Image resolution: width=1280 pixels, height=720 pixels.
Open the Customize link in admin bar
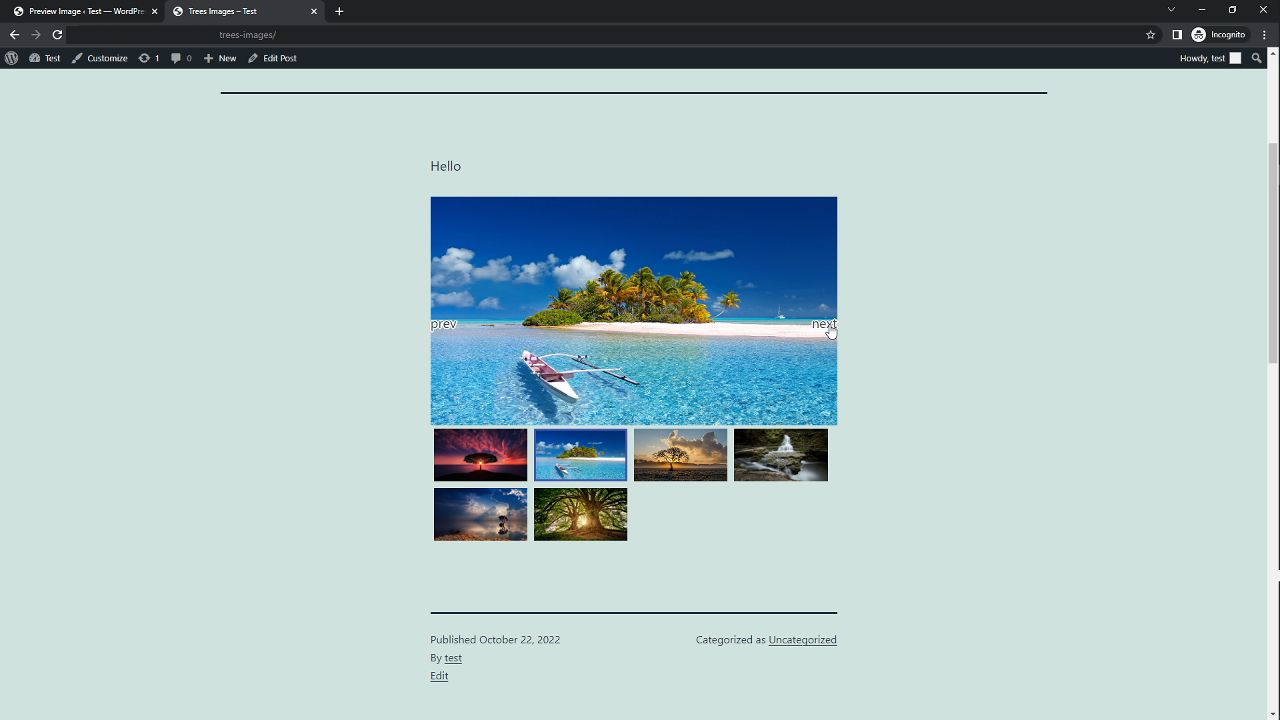coord(99,58)
